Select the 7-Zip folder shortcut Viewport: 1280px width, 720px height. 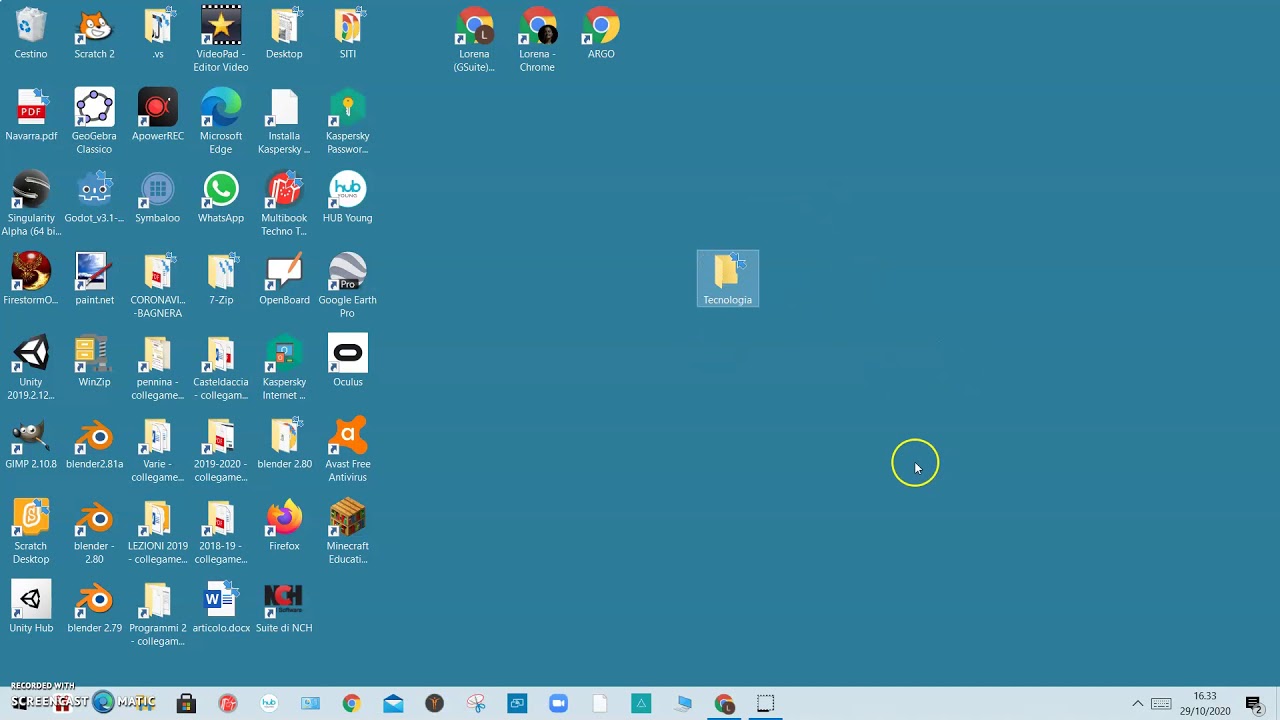pos(221,280)
